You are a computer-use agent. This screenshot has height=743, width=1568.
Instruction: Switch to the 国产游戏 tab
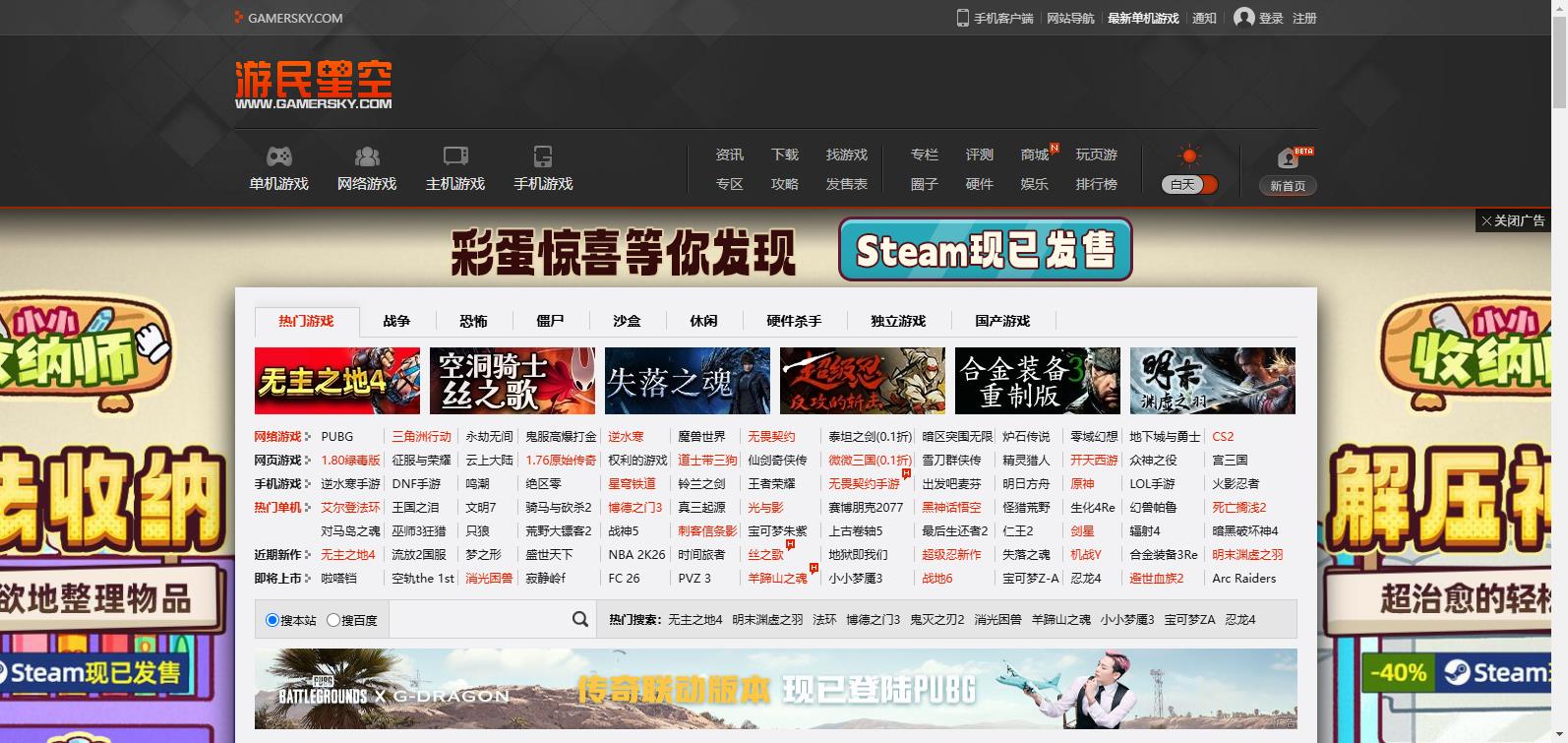click(x=1002, y=321)
